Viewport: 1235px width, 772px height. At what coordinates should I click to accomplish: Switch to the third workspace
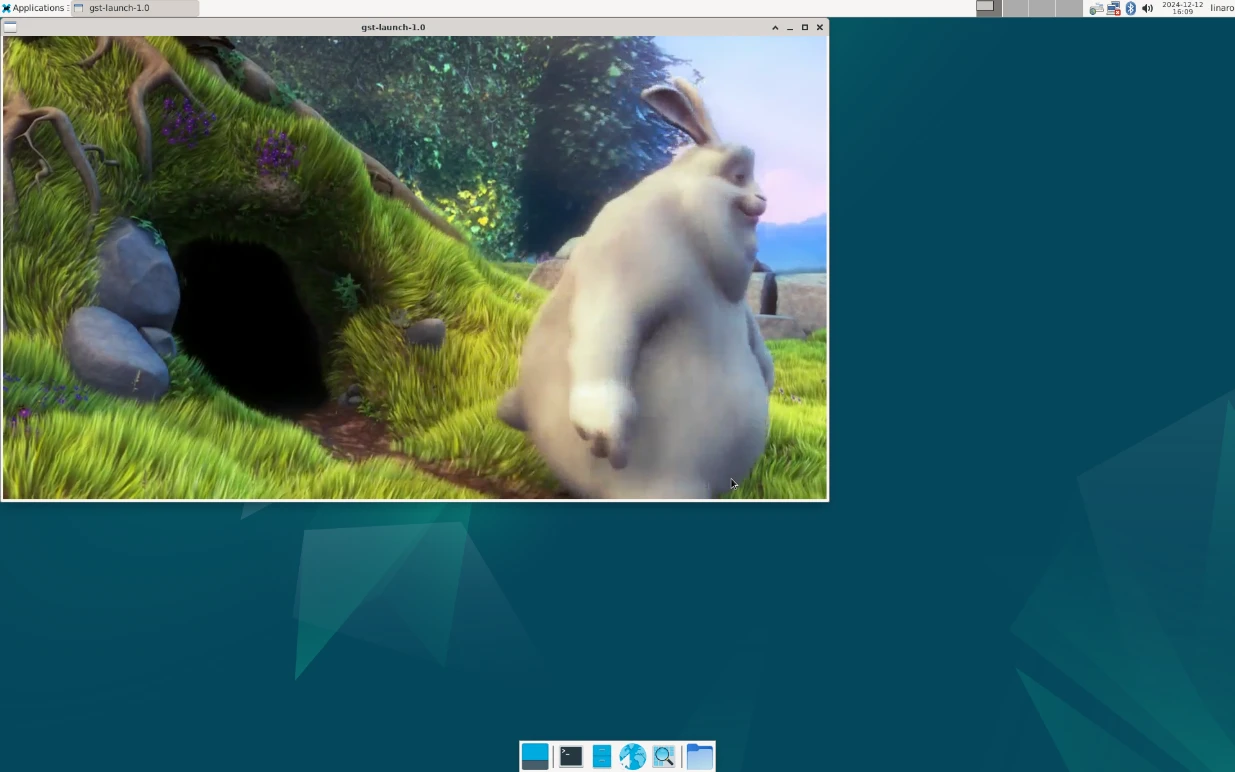click(1042, 8)
